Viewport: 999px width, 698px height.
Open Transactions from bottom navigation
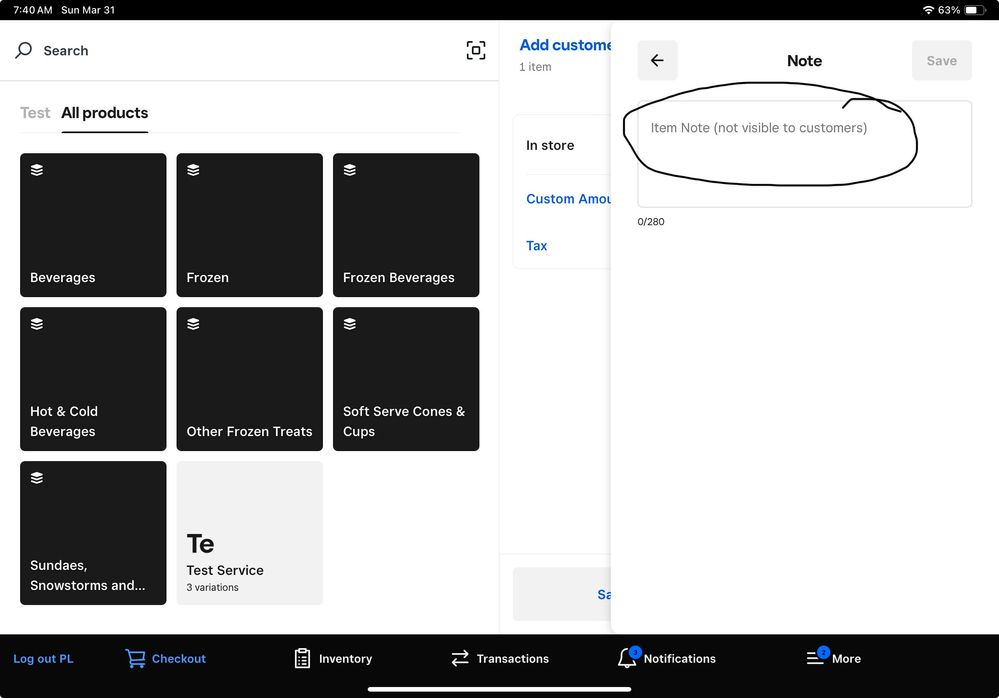point(499,658)
